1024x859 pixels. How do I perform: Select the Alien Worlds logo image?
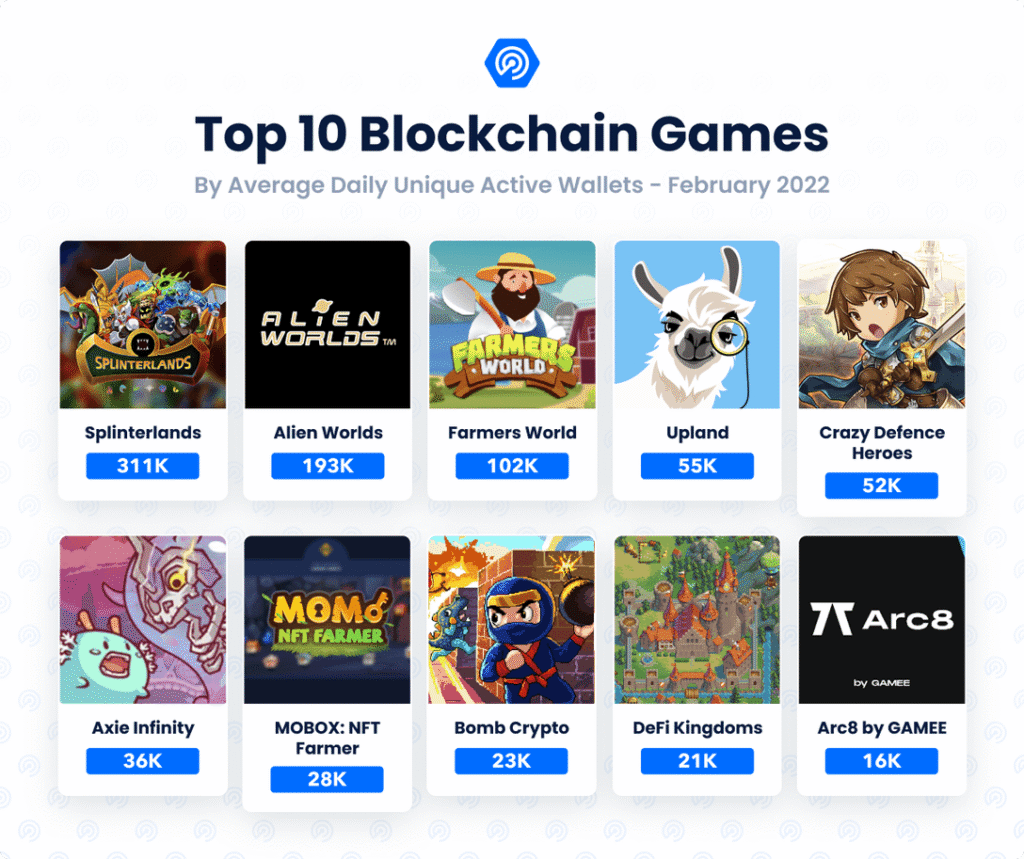[327, 324]
